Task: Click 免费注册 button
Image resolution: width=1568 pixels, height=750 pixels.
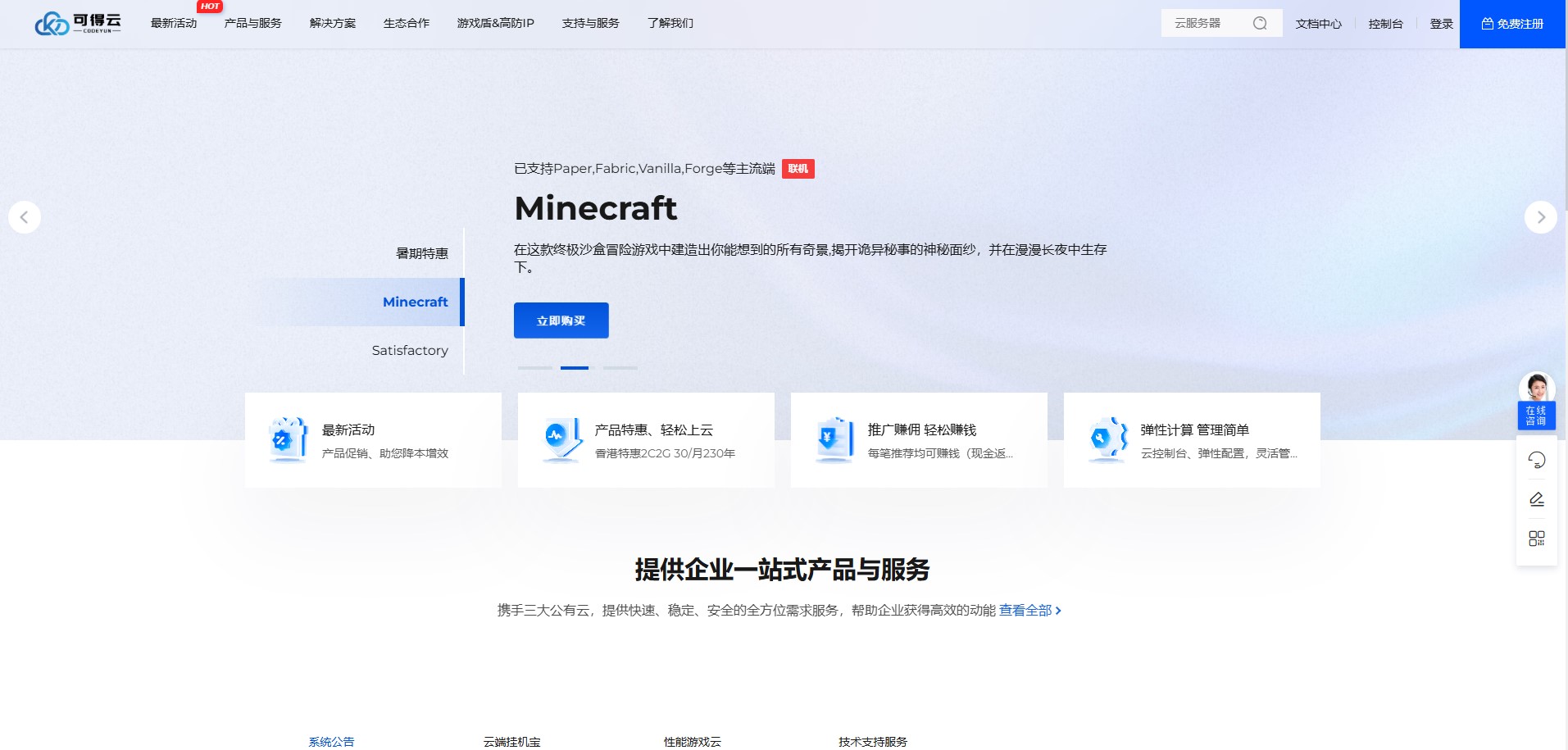Action: pos(1512,24)
